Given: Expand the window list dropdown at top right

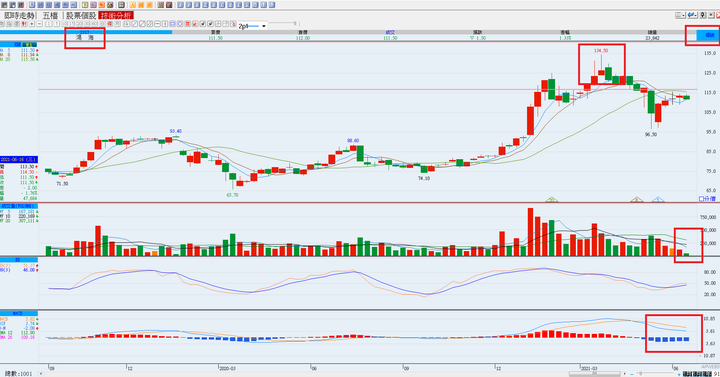Looking at the screenshot, I should (680, 15).
